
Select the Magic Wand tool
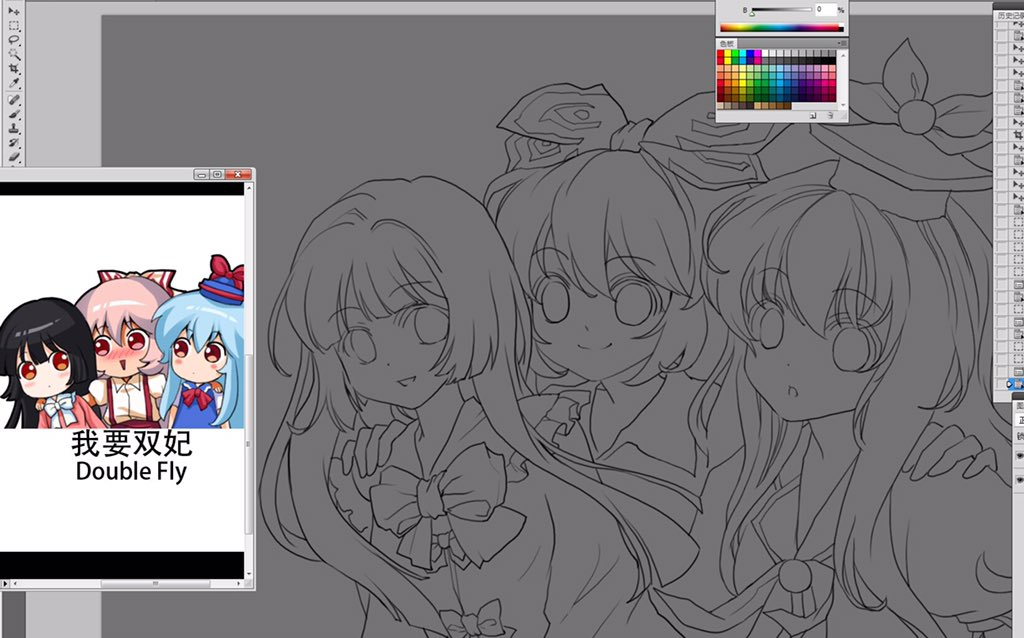coord(14,54)
